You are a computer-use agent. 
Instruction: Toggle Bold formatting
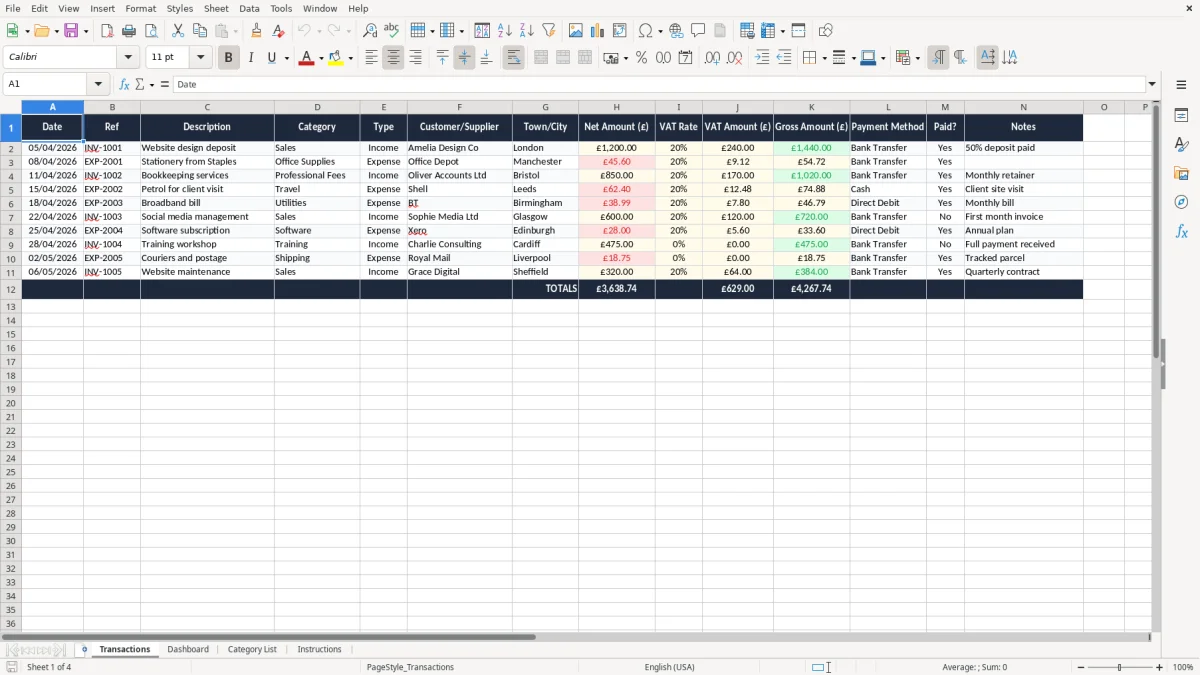pos(228,58)
